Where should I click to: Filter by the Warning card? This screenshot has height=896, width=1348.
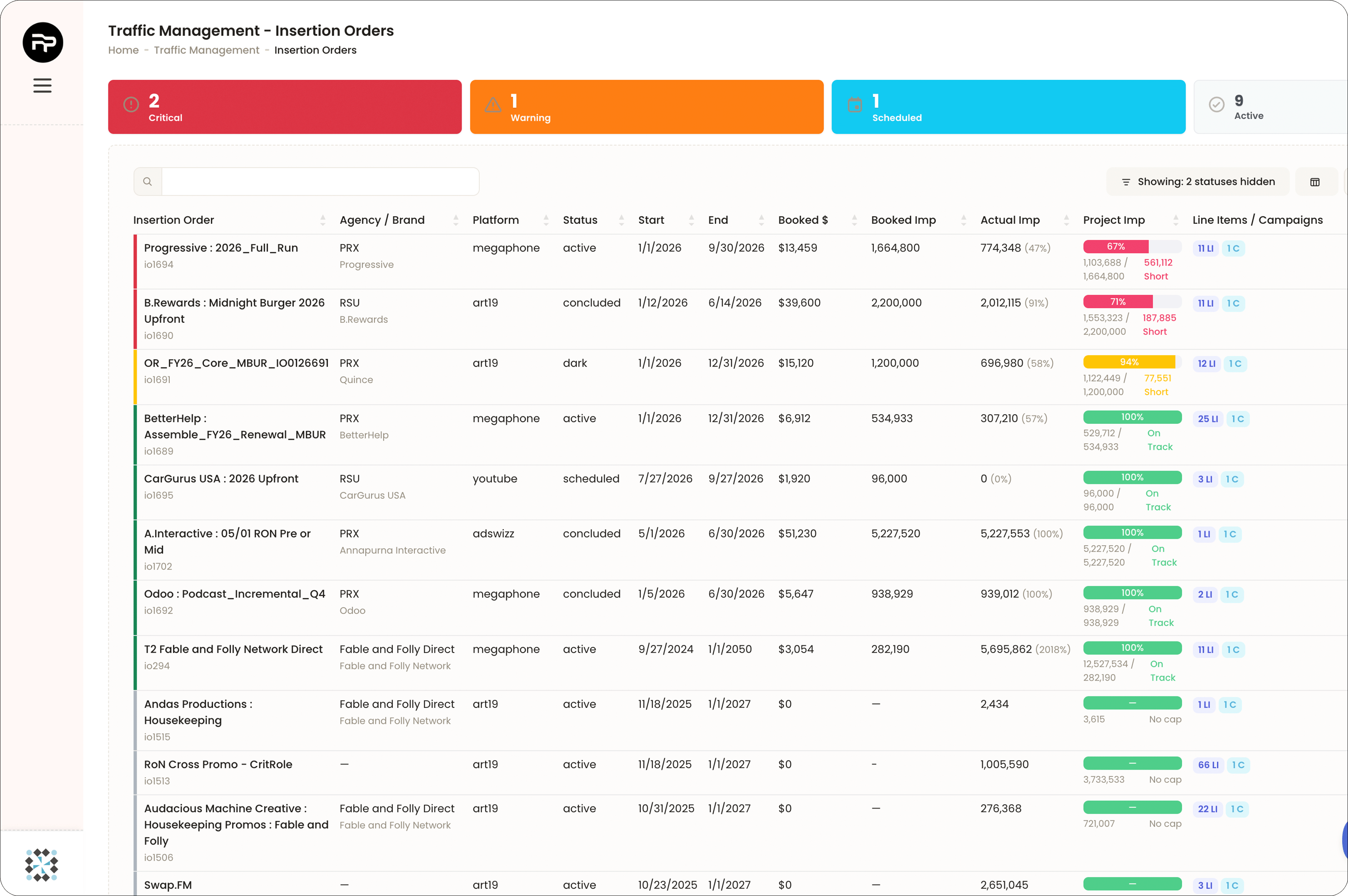(647, 107)
